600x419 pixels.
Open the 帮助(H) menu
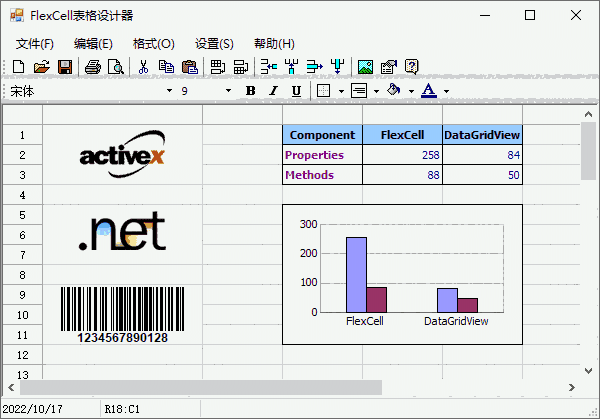tap(274, 44)
